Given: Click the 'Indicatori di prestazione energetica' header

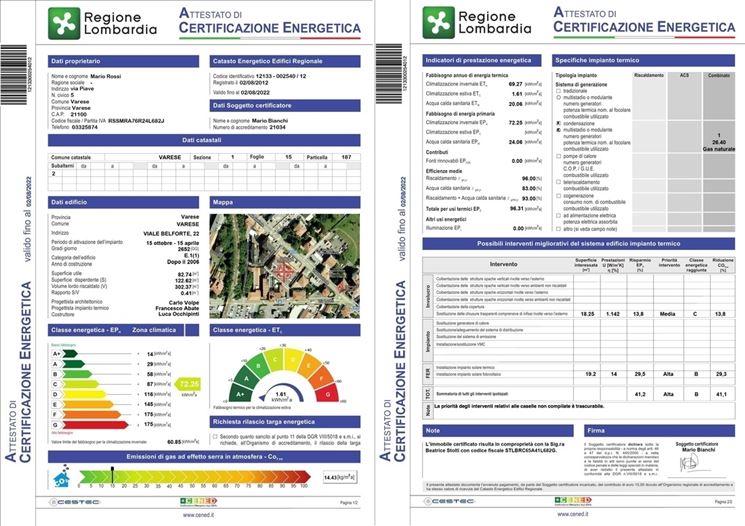Looking at the screenshot, I should [482, 60].
